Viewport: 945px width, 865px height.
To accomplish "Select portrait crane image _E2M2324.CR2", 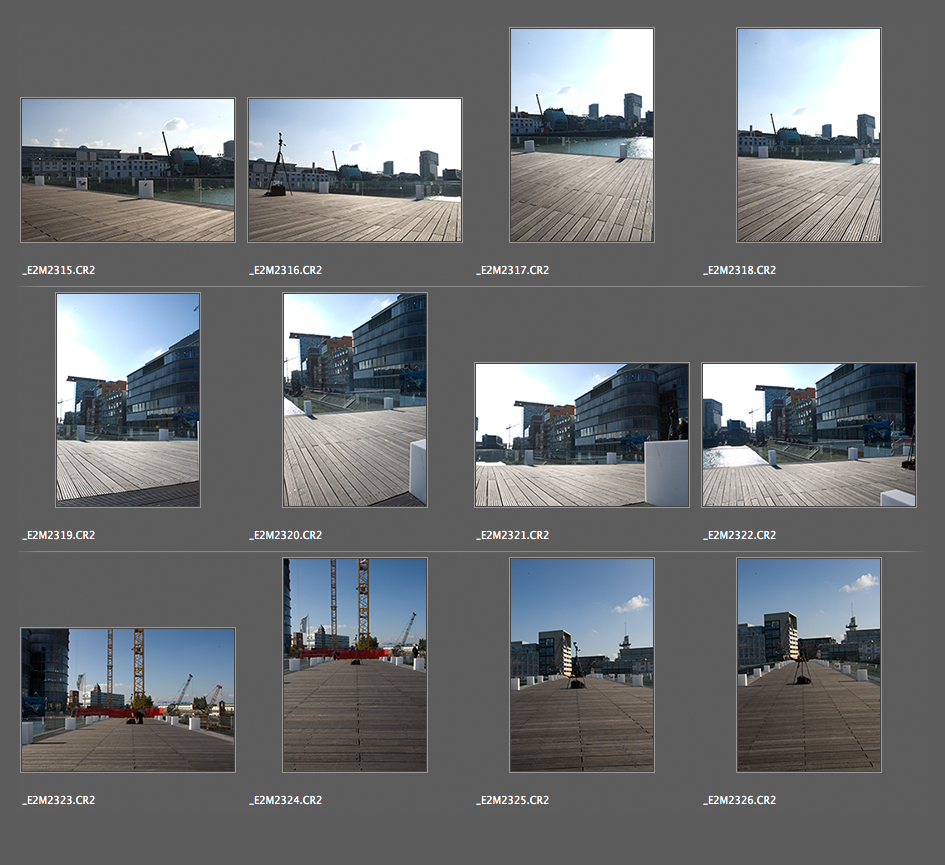I will [x=355, y=665].
